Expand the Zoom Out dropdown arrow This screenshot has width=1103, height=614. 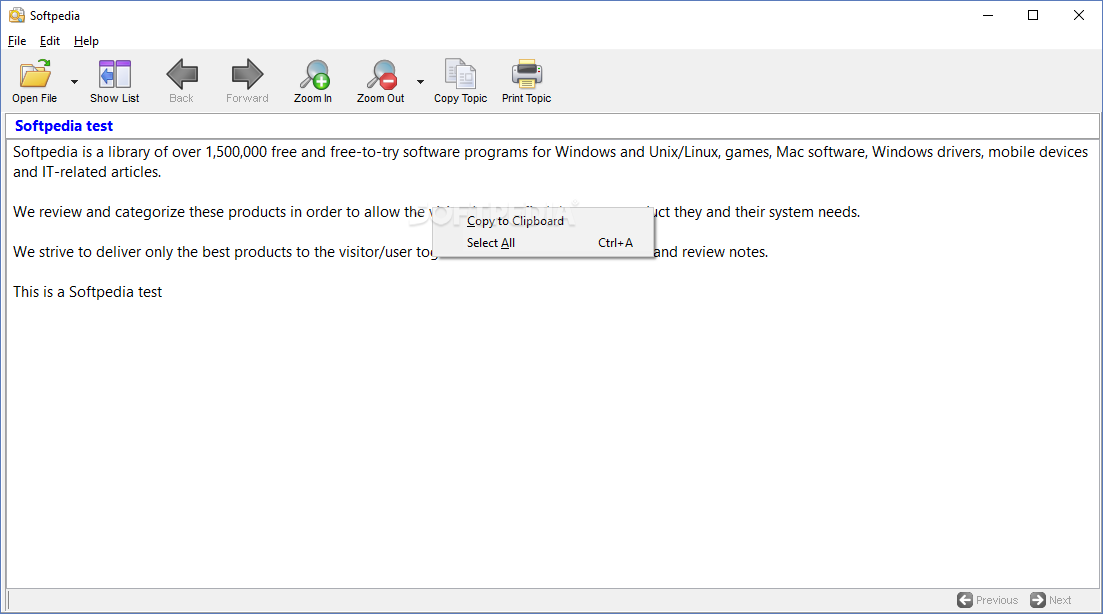420,82
